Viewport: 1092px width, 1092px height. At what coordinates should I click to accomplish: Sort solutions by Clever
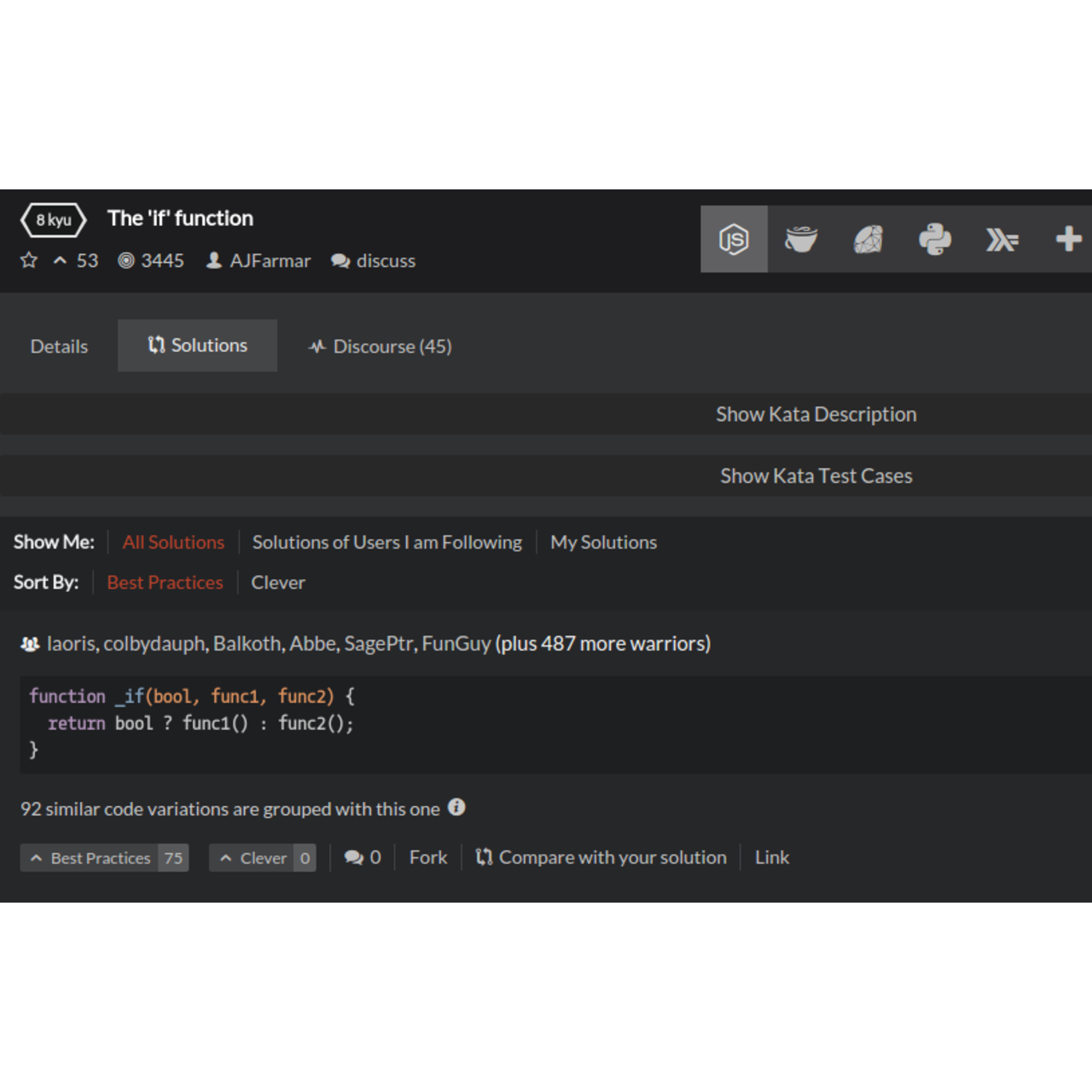278,583
